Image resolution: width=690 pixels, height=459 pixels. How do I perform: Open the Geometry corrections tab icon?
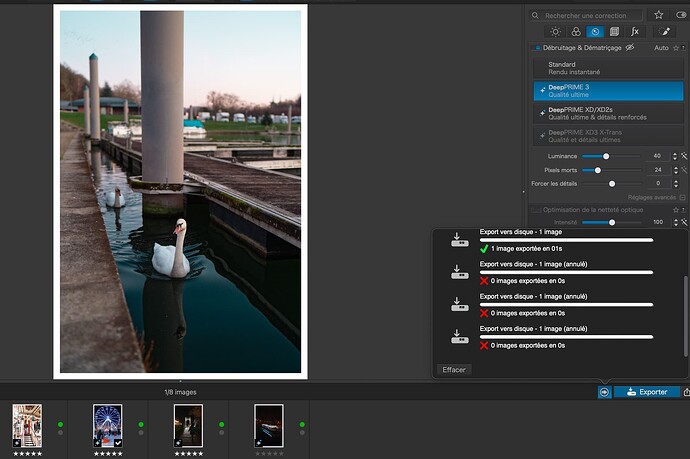(x=614, y=32)
